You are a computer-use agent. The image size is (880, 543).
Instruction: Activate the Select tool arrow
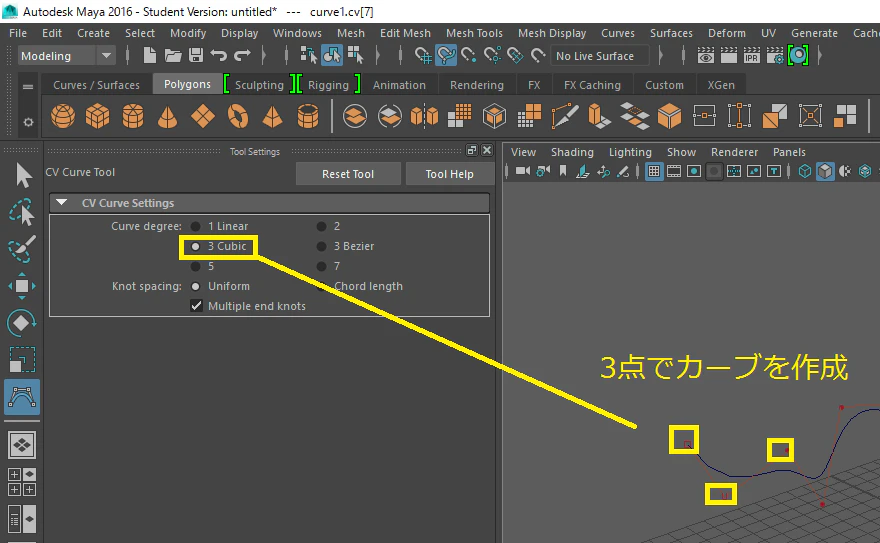(22, 176)
